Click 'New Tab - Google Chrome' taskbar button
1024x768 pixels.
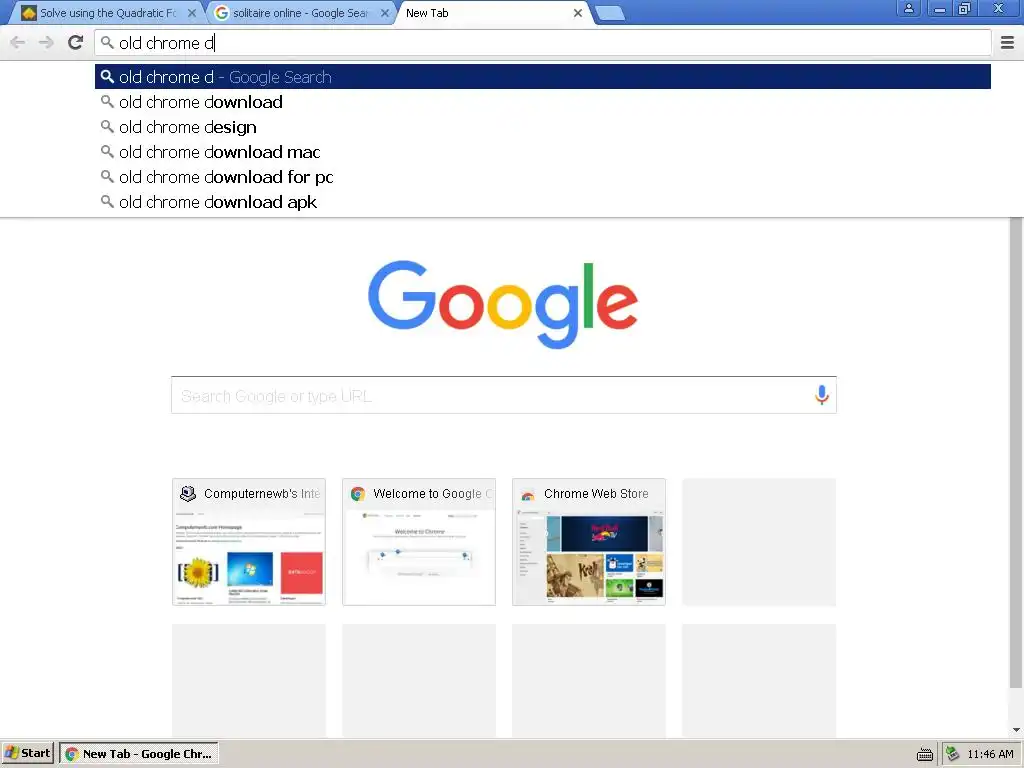(139, 754)
